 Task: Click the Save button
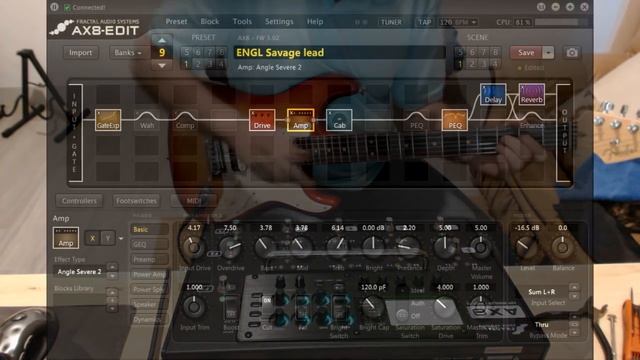click(526, 53)
